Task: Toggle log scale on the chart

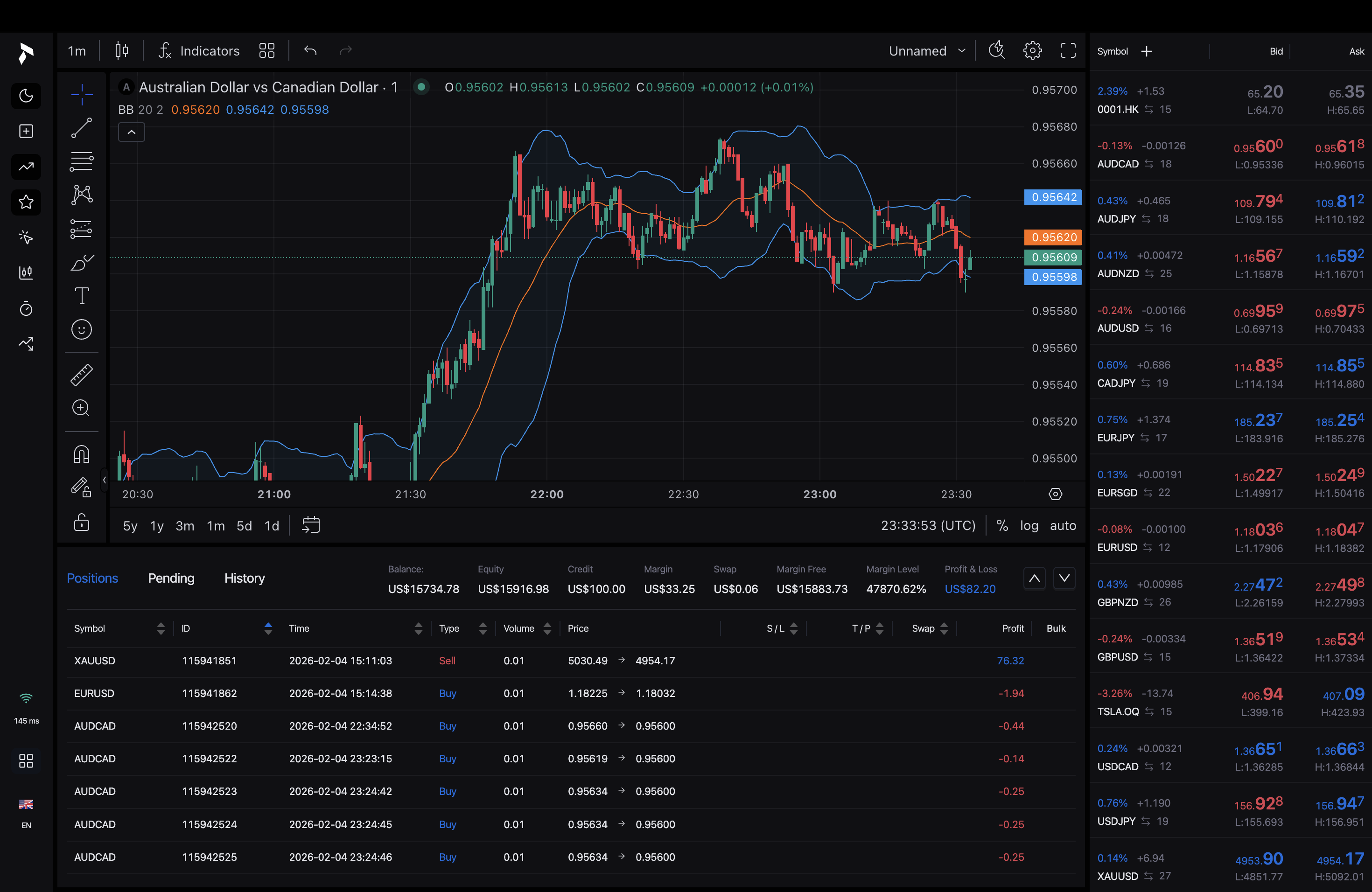Action: (x=1029, y=525)
